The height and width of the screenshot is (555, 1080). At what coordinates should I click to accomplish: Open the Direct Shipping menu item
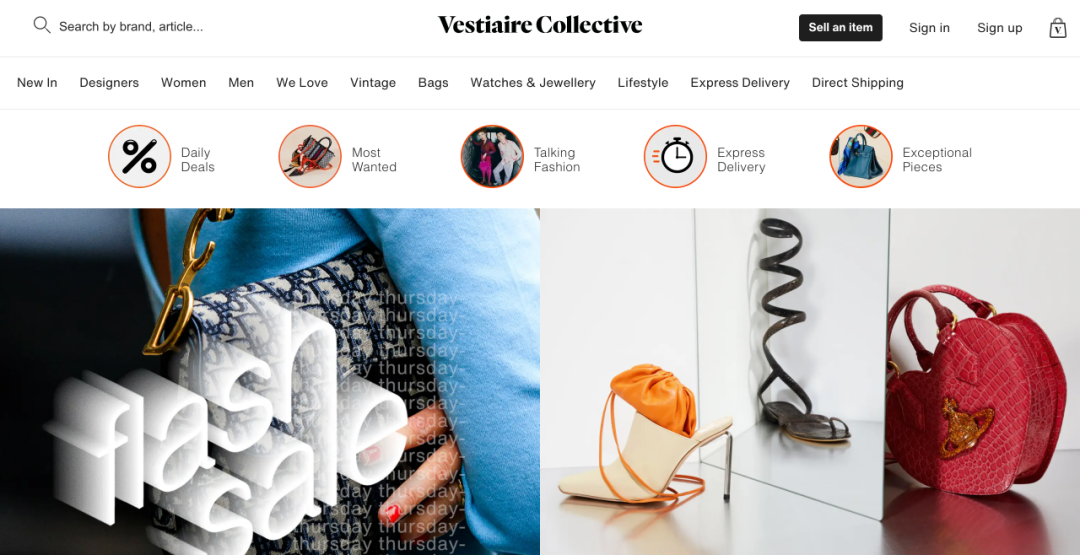tap(858, 83)
